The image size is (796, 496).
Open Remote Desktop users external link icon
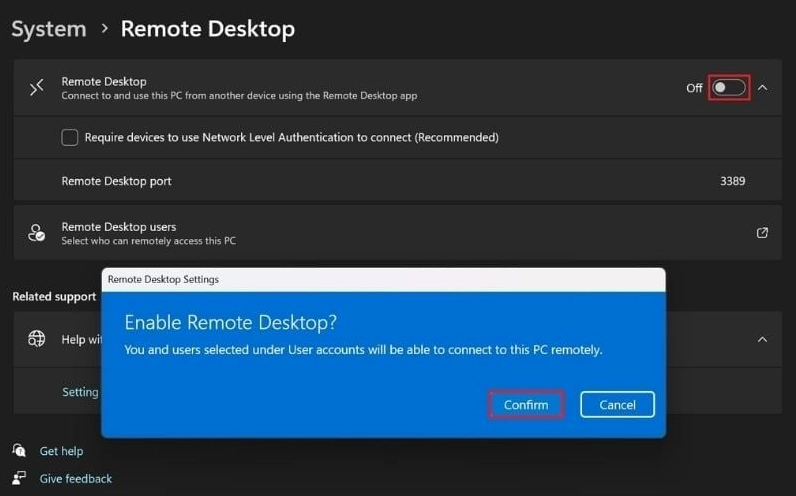(x=762, y=233)
